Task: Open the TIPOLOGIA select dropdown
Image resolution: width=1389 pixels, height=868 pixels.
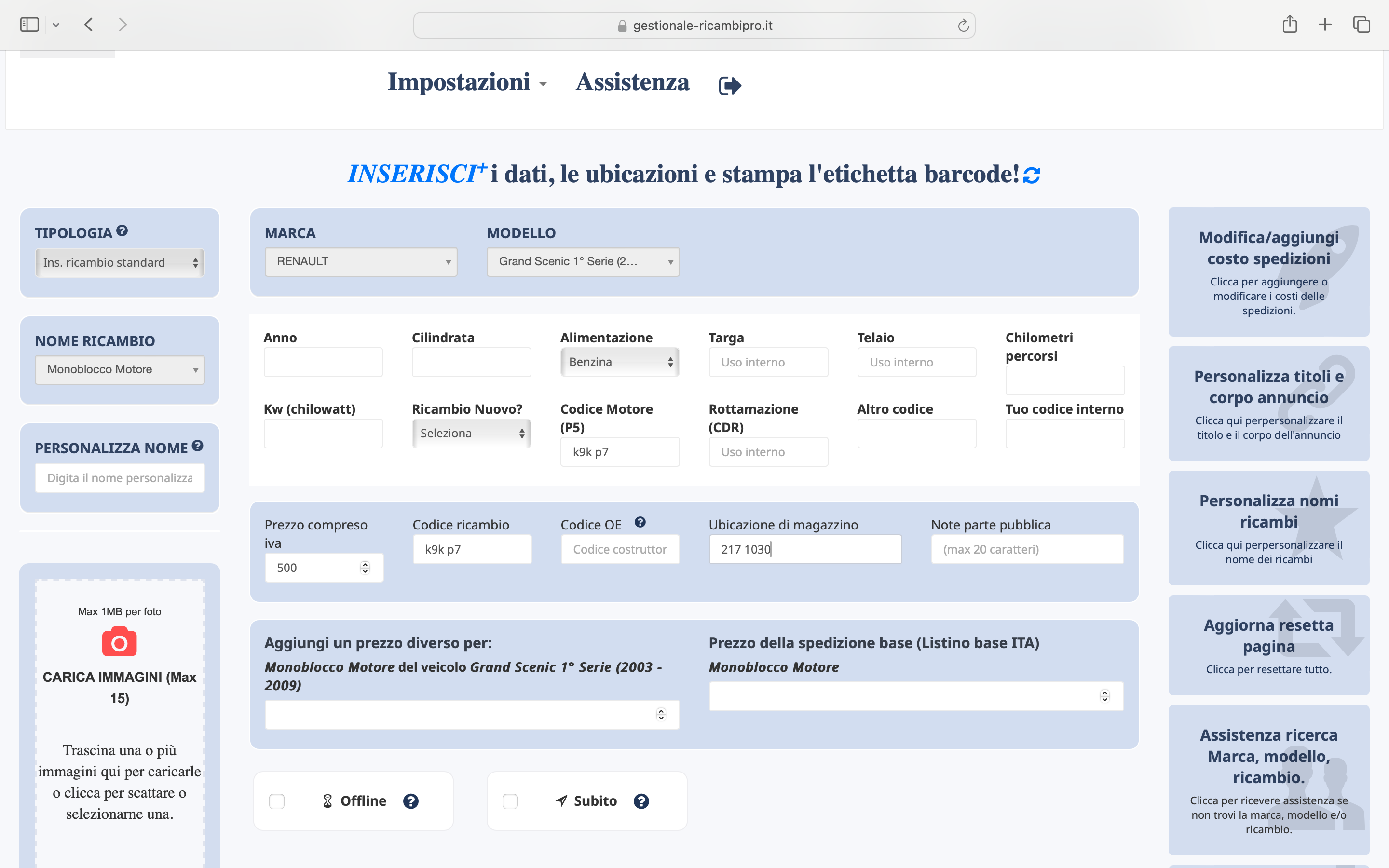Action: [120, 262]
